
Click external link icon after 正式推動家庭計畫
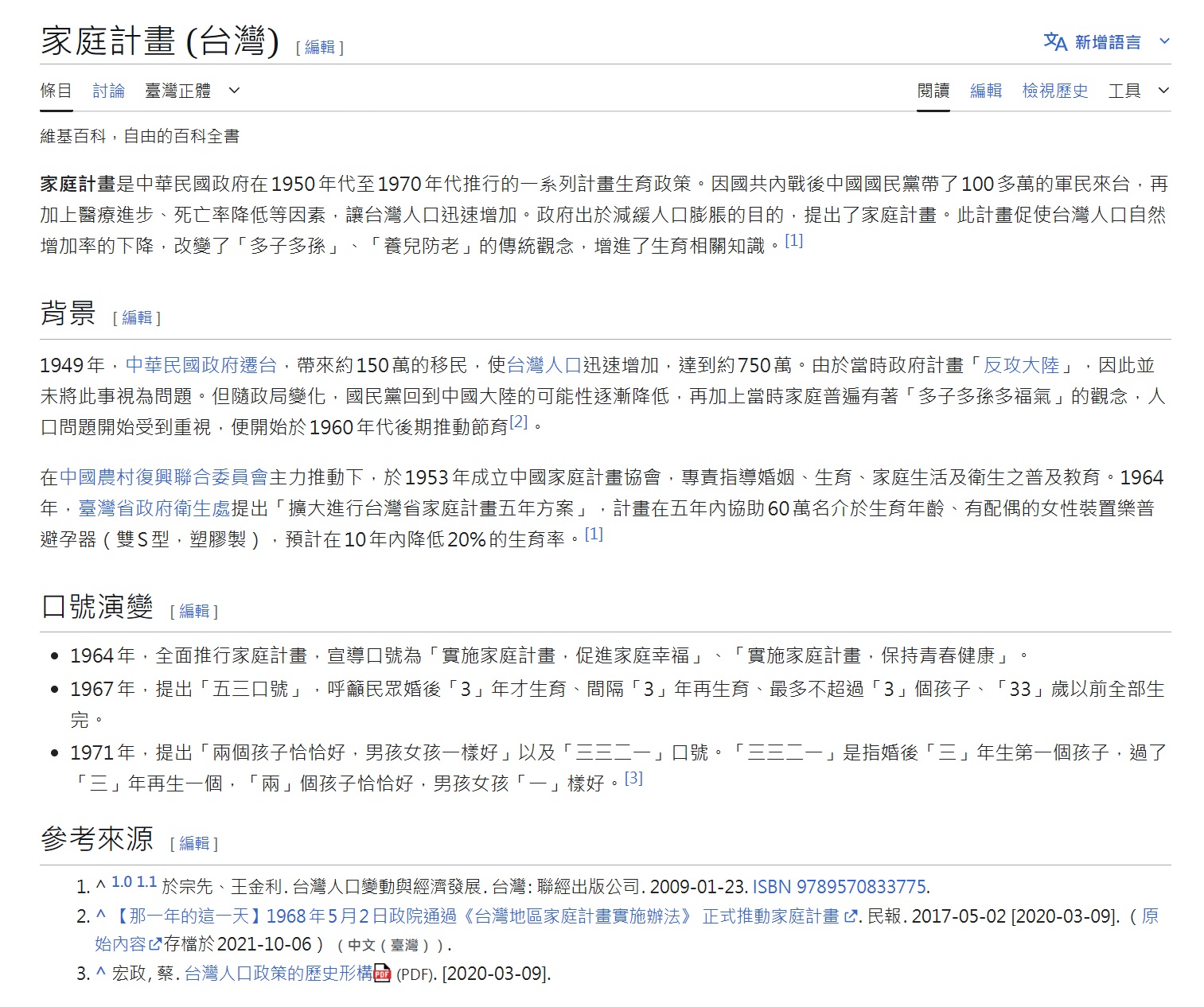(850, 916)
